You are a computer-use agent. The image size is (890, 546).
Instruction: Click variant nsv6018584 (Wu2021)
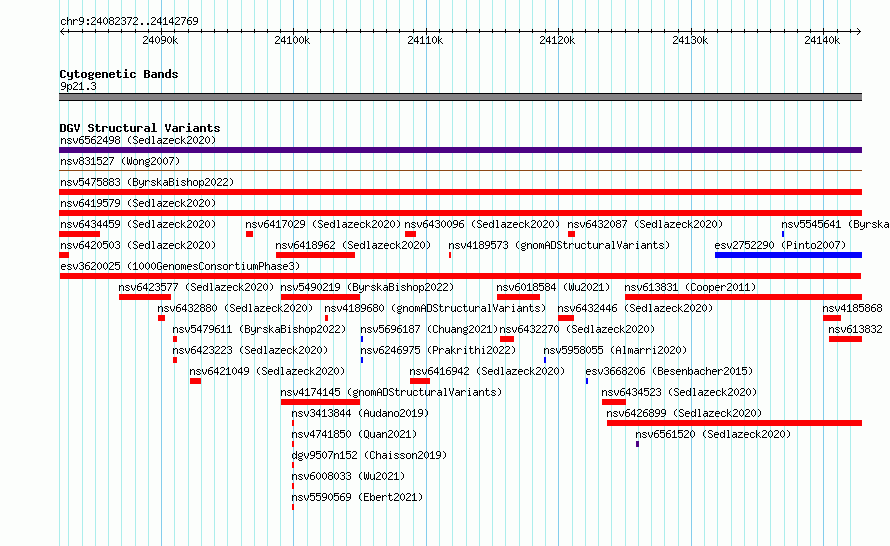(553, 287)
